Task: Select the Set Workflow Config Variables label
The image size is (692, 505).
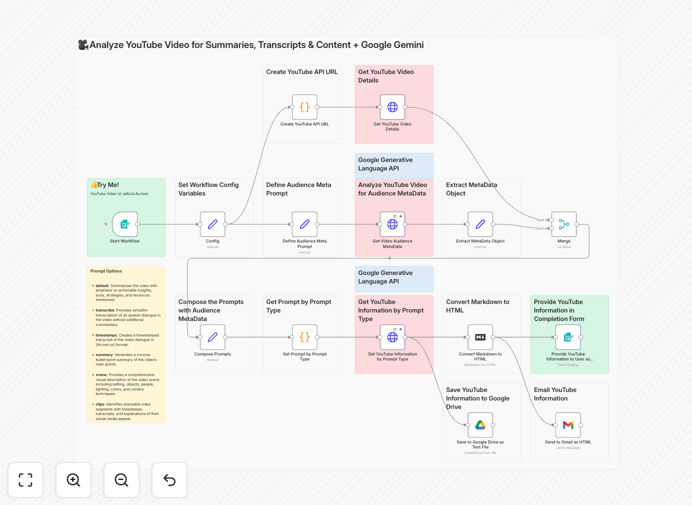Action: 208,189
